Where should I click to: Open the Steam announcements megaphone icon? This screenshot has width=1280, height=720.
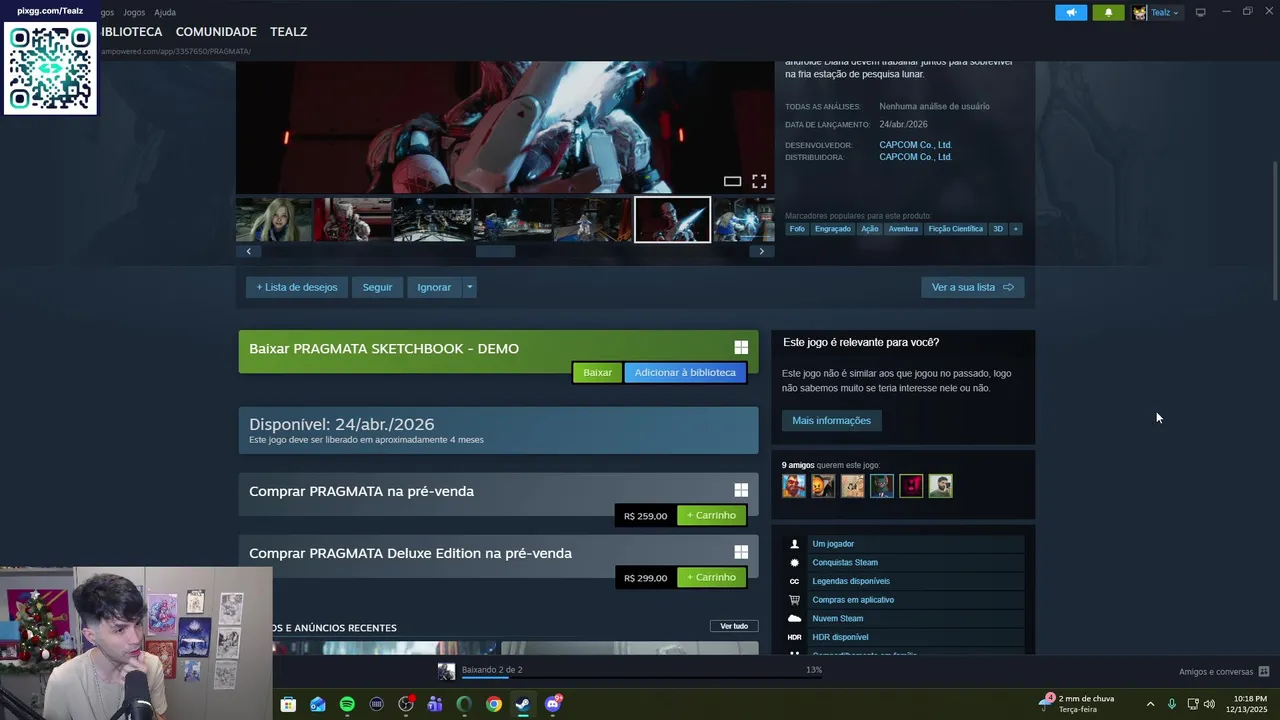coord(1071,13)
